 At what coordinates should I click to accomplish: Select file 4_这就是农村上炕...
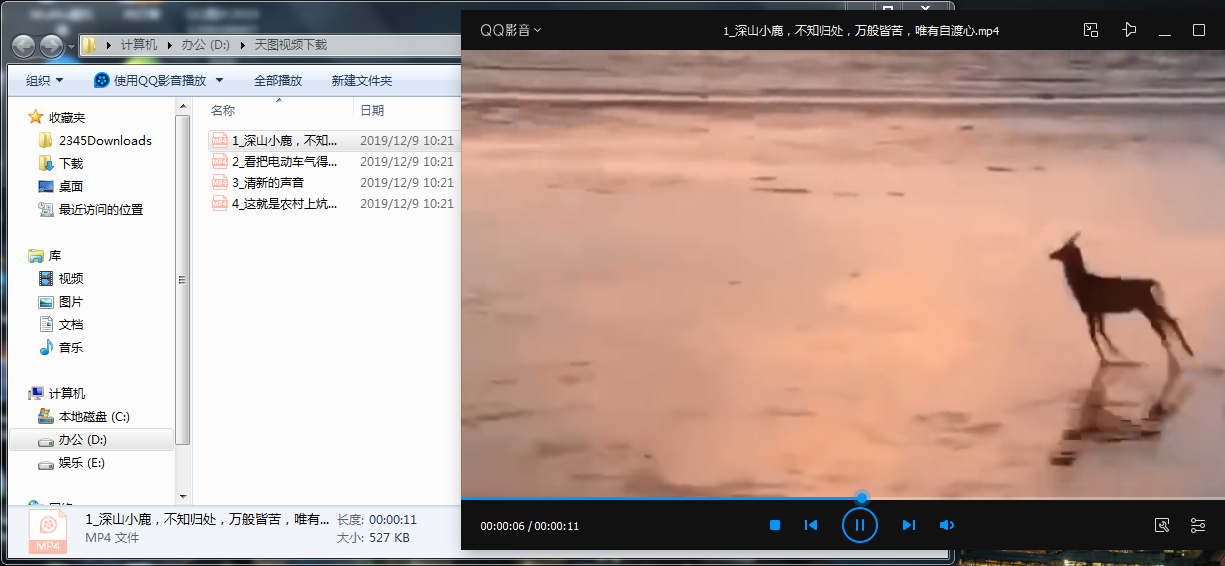(x=285, y=204)
